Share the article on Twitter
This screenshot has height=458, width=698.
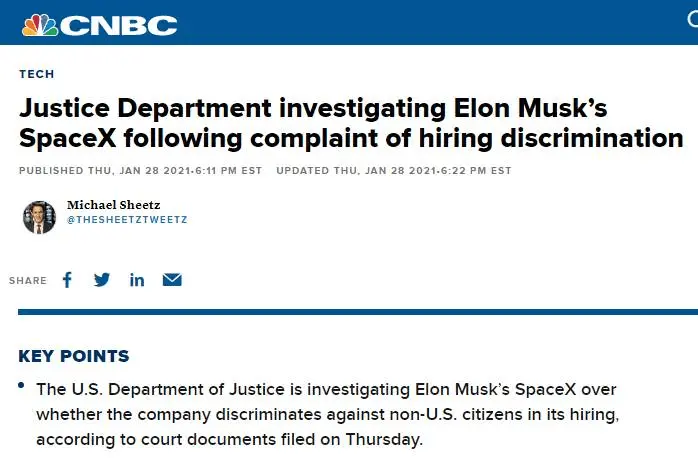(101, 280)
